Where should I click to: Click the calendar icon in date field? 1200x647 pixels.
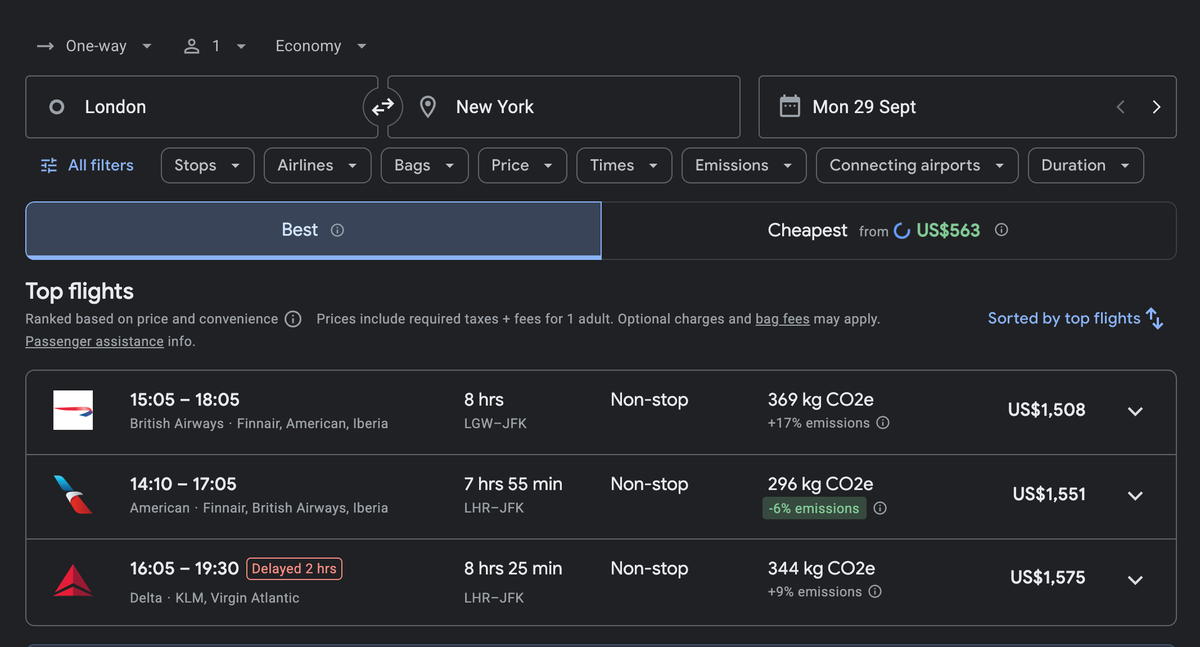tap(790, 106)
